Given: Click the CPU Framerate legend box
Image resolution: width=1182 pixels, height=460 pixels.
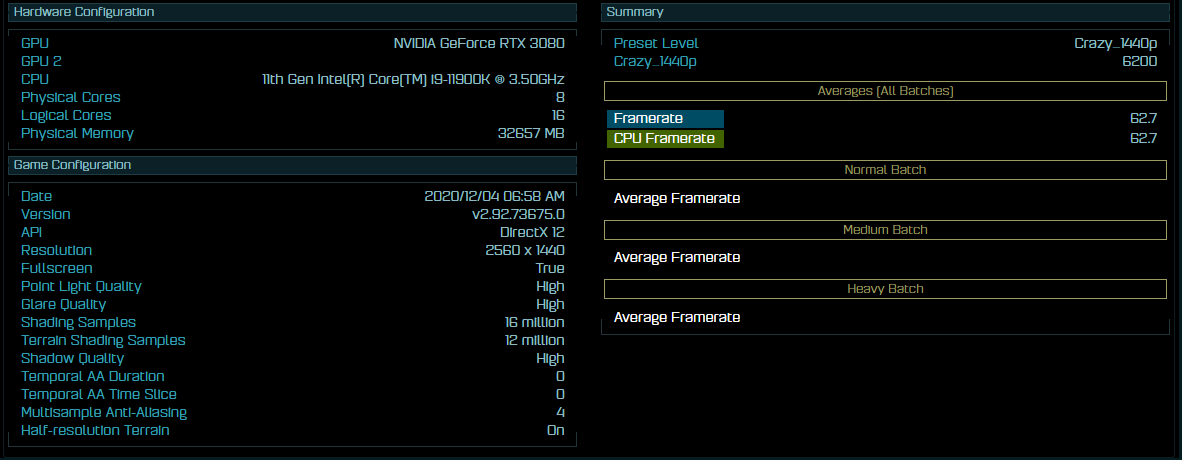Looking at the screenshot, I should (x=665, y=139).
